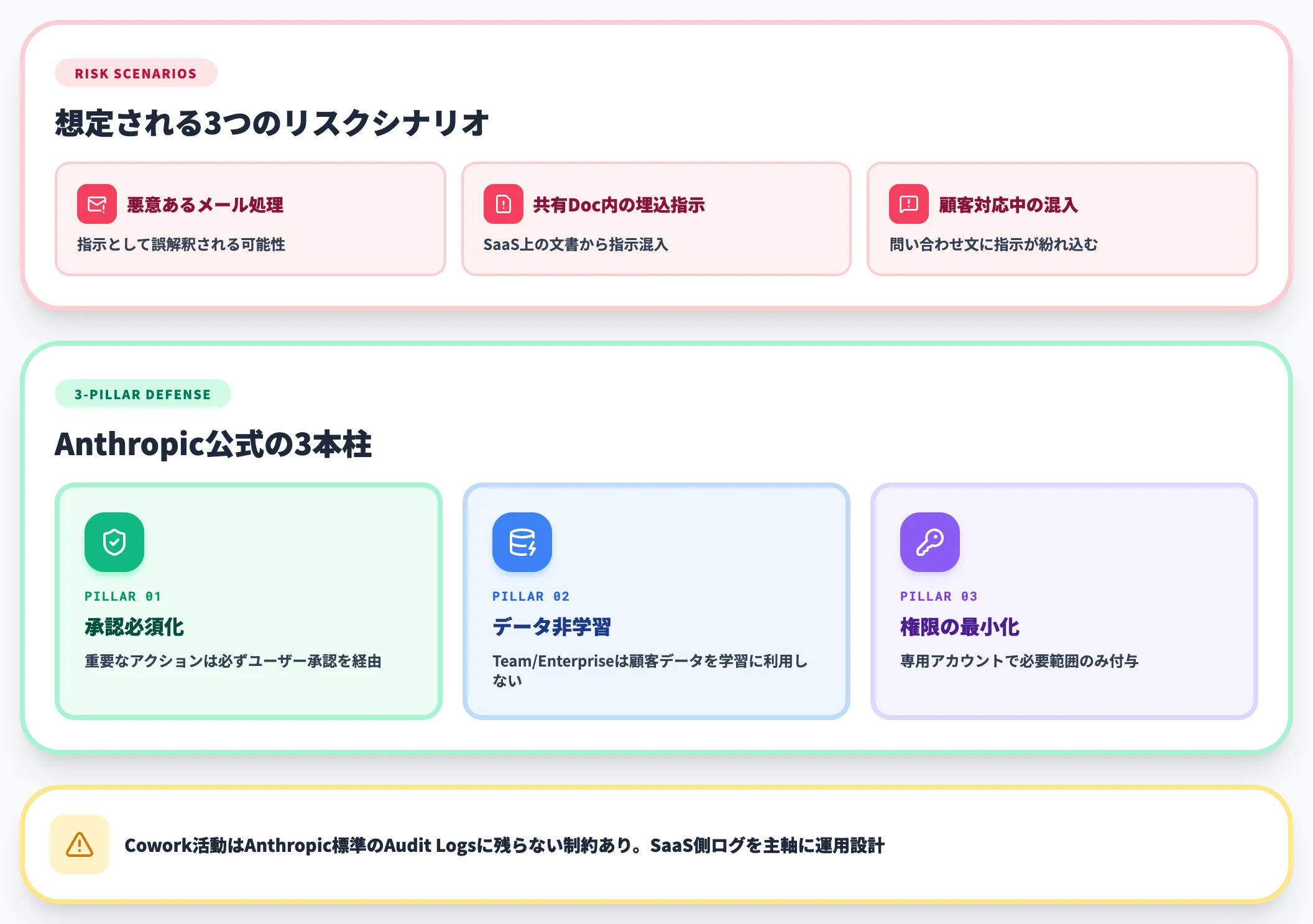Click the title 共有Doc内の埋込指示

tap(619, 205)
